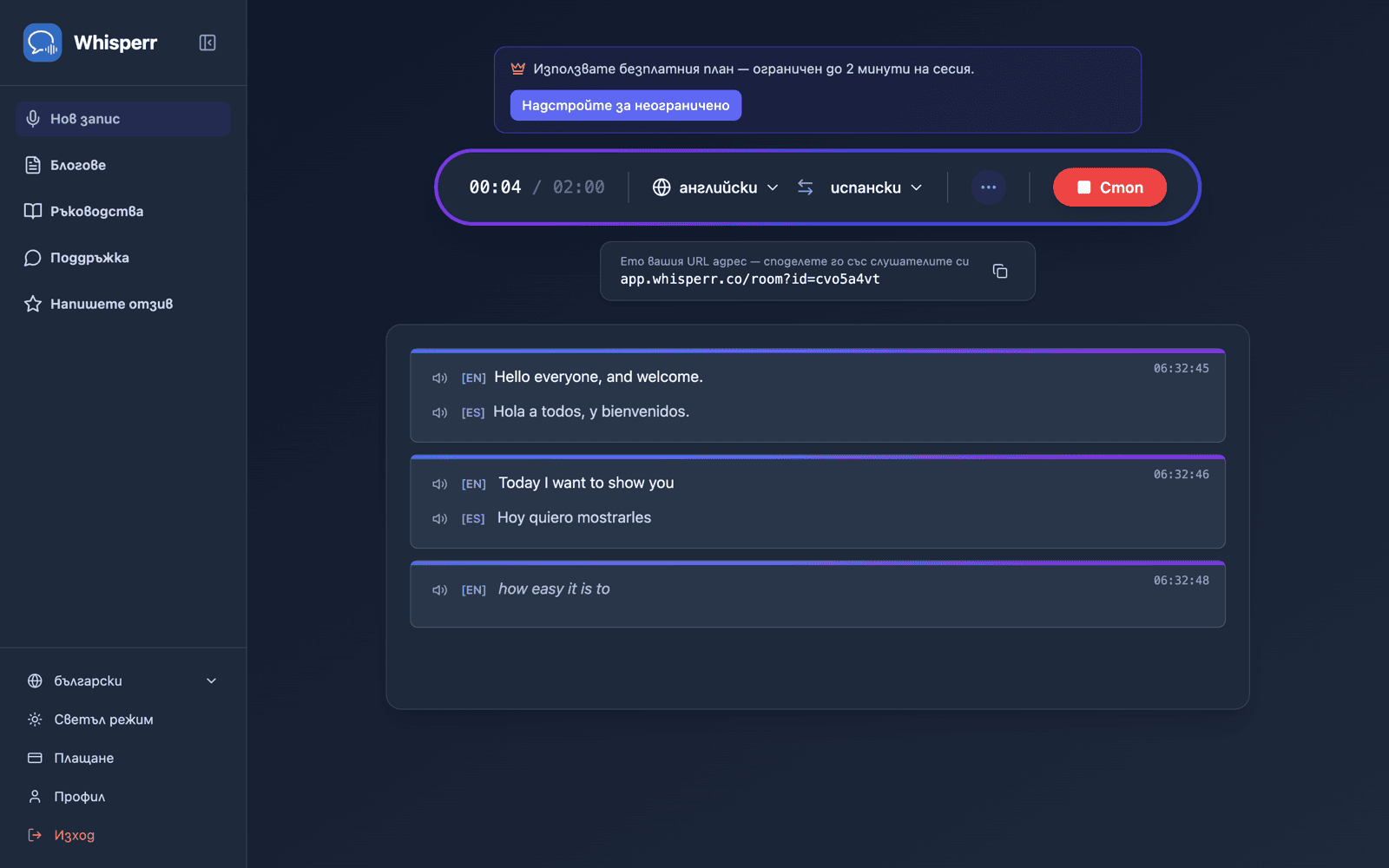Click the chat bubble icon beside Поддръжка
The height and width of the screenshot is (868, 1389).
(33, 258)
